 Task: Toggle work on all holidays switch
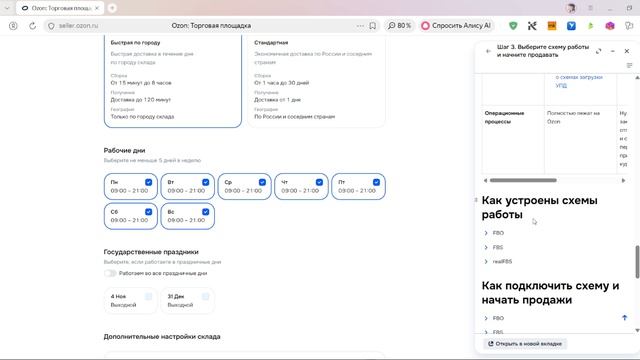point(110,273)
